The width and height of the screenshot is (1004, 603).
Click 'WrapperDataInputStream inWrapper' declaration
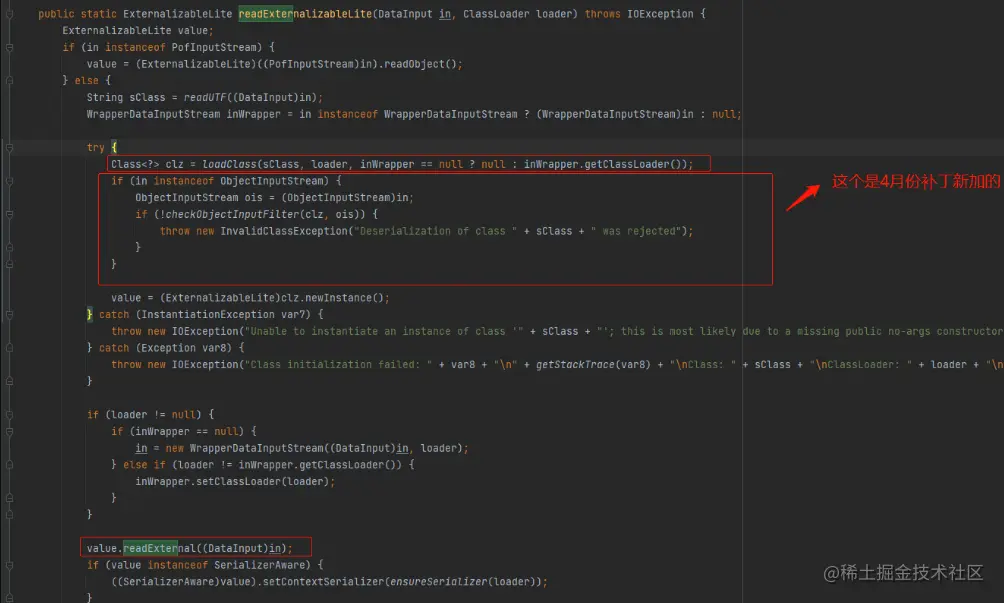click(183, 114)
